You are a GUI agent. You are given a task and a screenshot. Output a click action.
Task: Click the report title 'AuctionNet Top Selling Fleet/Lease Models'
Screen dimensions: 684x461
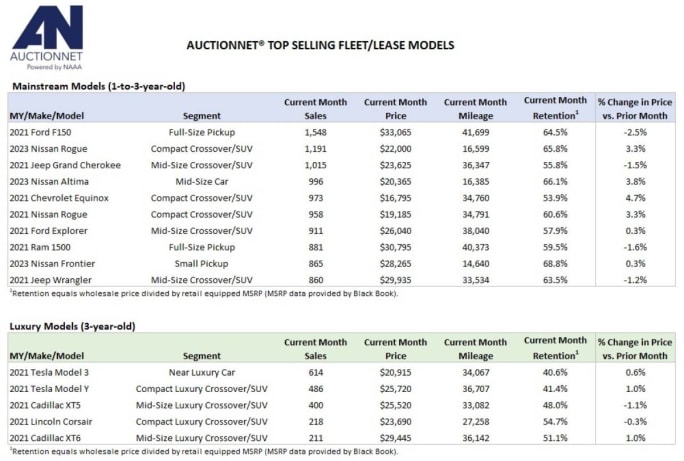point(320,45)
